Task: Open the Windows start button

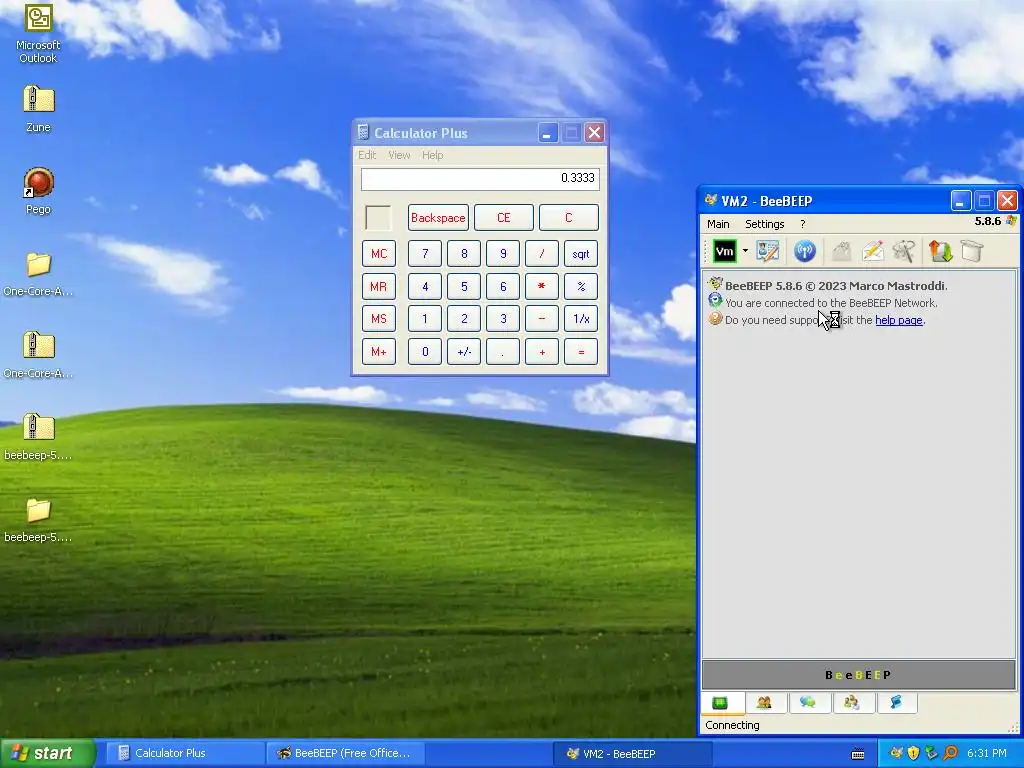Action: (x=47, y=753)
